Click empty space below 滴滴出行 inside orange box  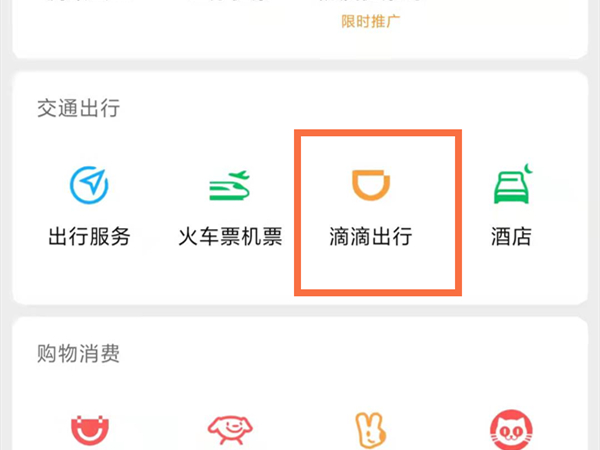(x=378, y=270)
